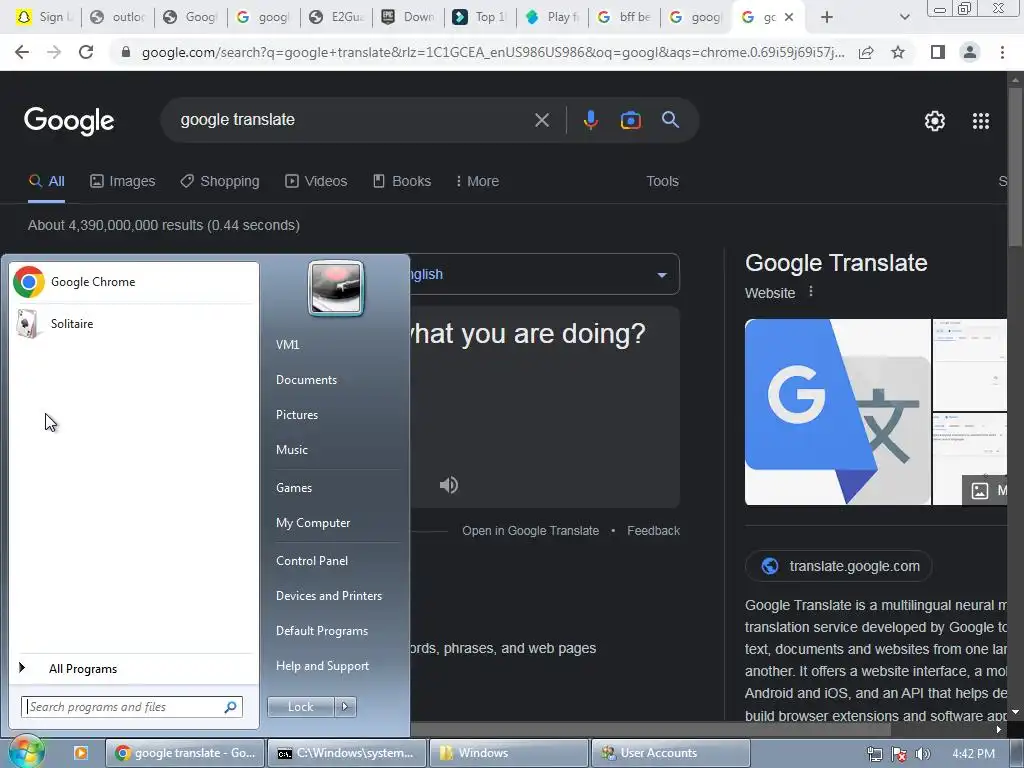Image resolution: width=1024 pixels, height=768 pixels.
Task: Start voice search with microphone icon
Action: 590,120
